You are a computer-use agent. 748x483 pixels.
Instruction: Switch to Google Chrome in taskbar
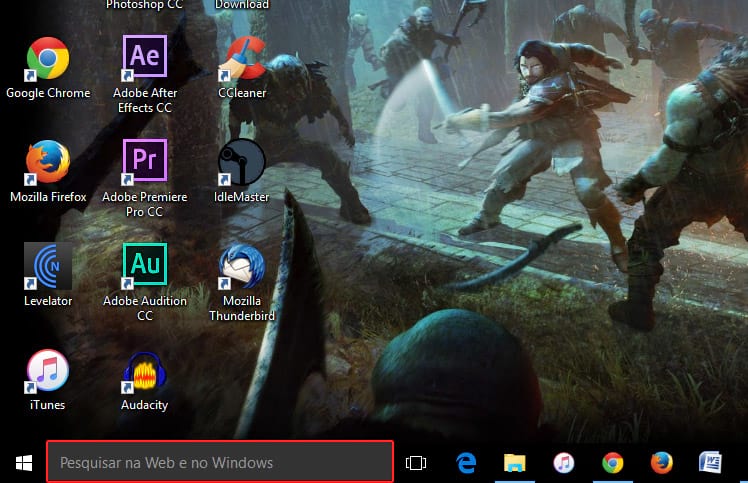[613, 463]
